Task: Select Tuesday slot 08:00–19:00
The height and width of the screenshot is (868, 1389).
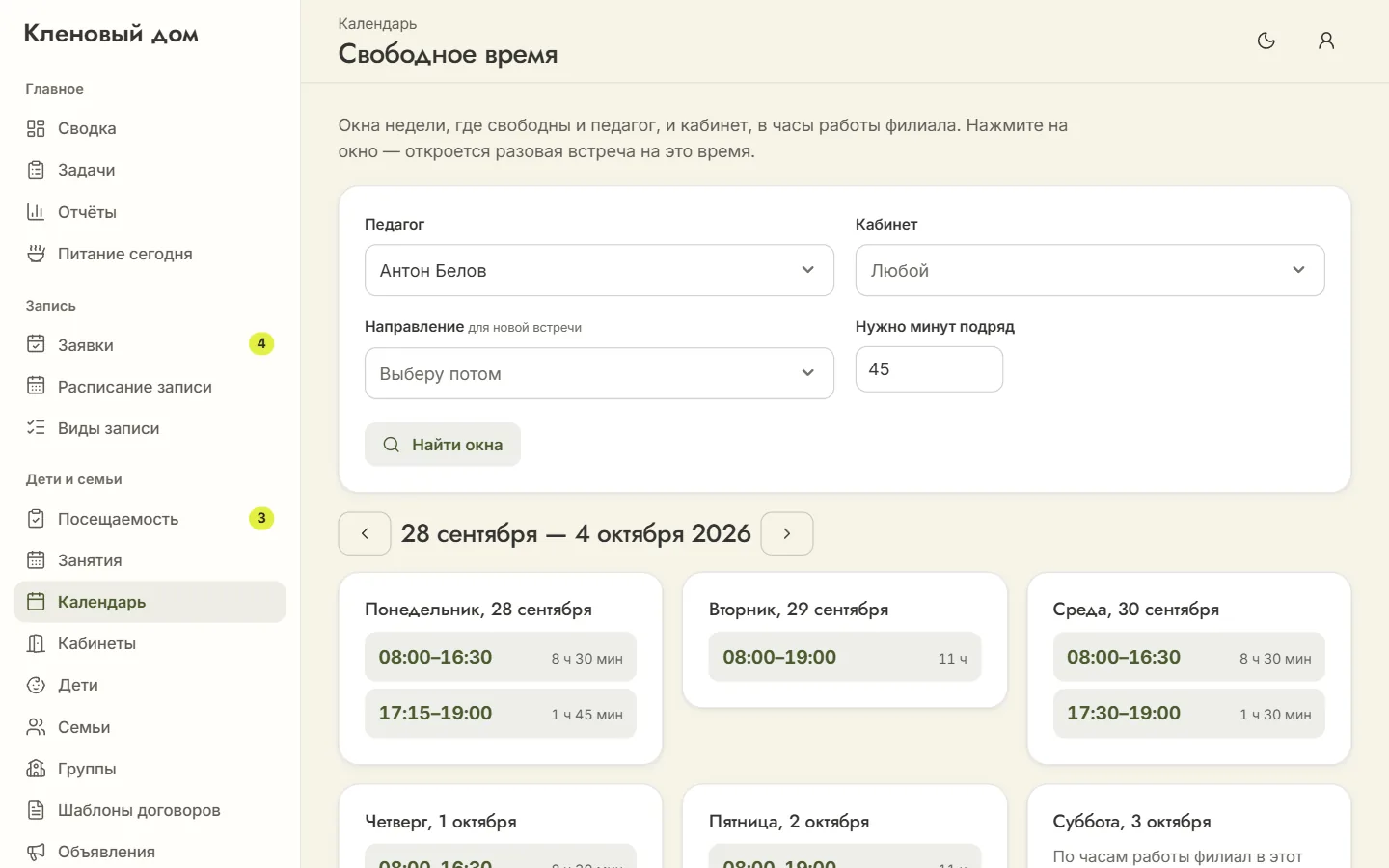Action: pos(845,658)
